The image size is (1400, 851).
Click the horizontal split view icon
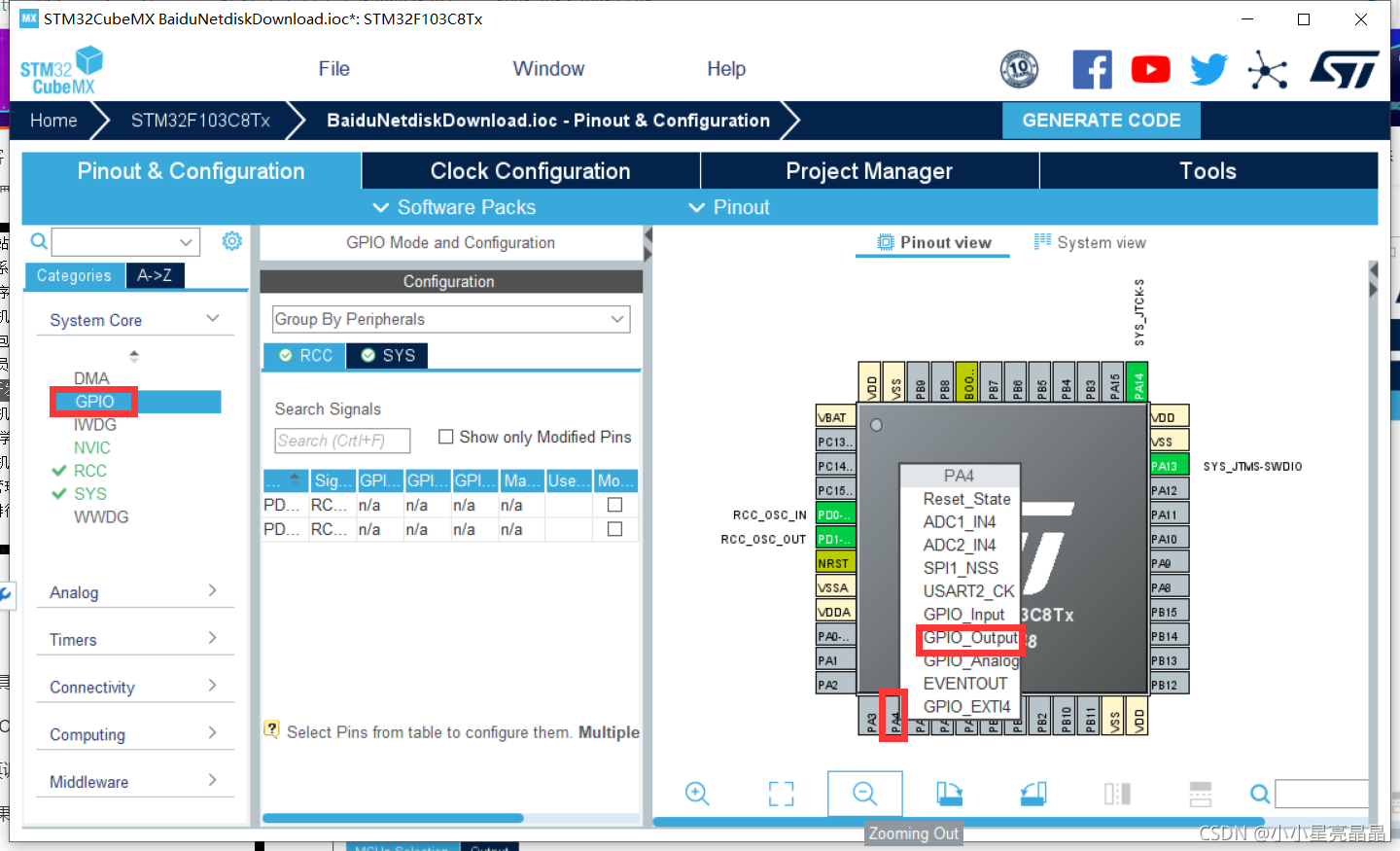click(x=1201, y=794)
